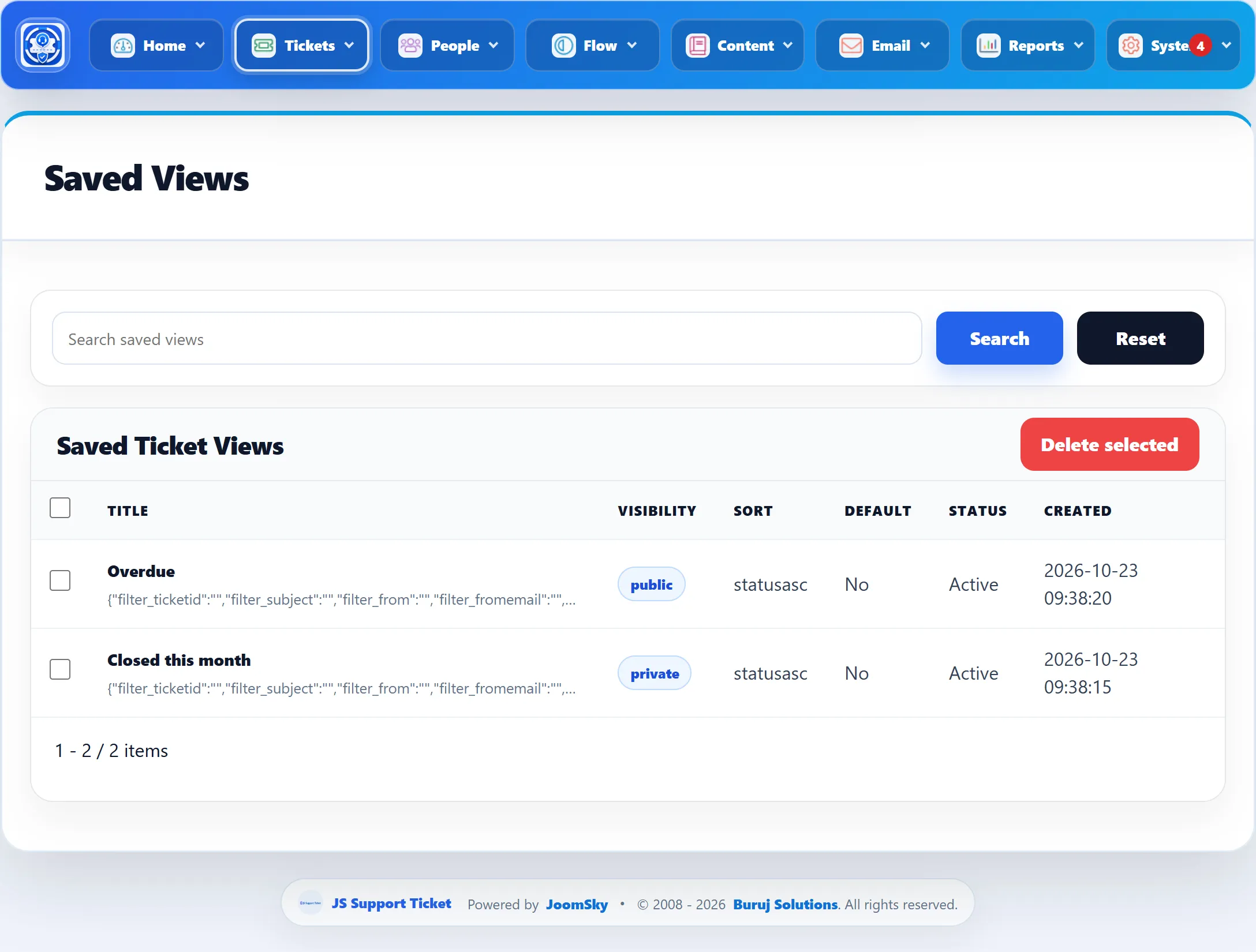1256x952 pixels.
Task: Check the Overdue row checkbox
Action: (x=60, y=580)
